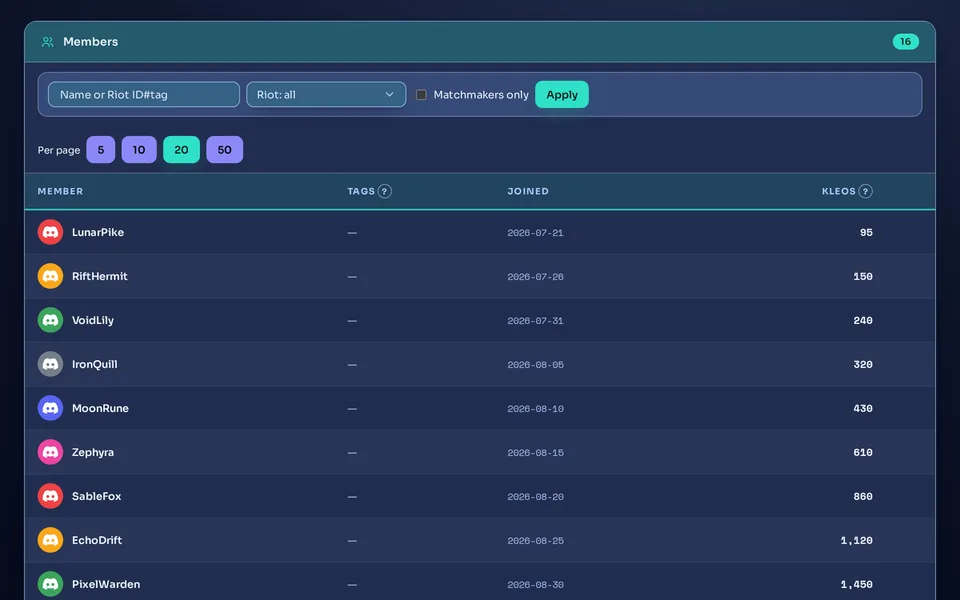
Task: Open the Tags help question mark icon
Action: pos(384,191)
